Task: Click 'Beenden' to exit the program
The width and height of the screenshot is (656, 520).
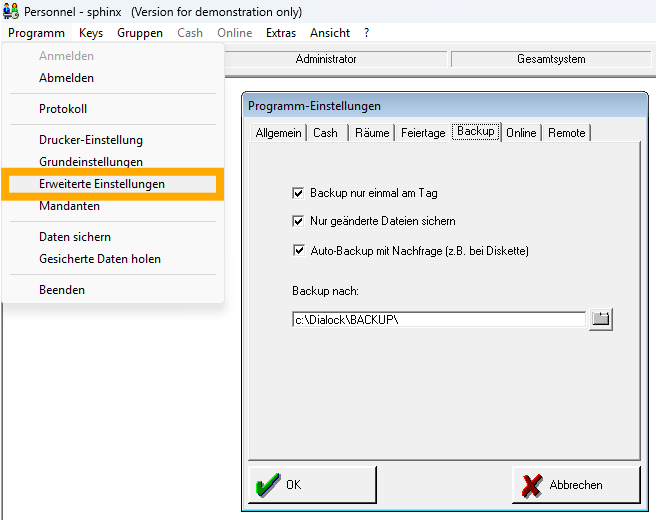Action: click(x=62, y=290)
